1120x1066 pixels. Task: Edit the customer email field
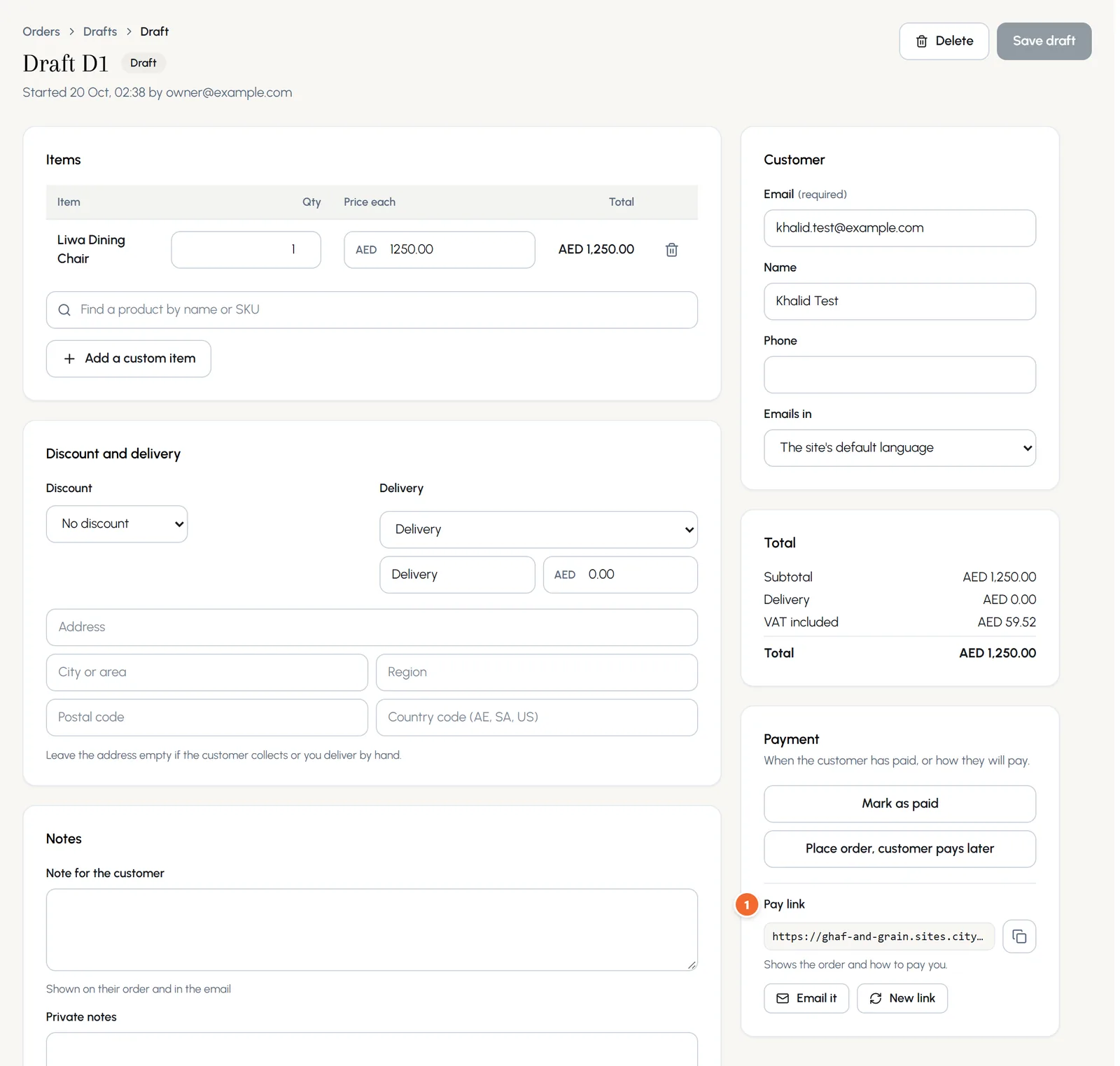click(x=899, y=228)
